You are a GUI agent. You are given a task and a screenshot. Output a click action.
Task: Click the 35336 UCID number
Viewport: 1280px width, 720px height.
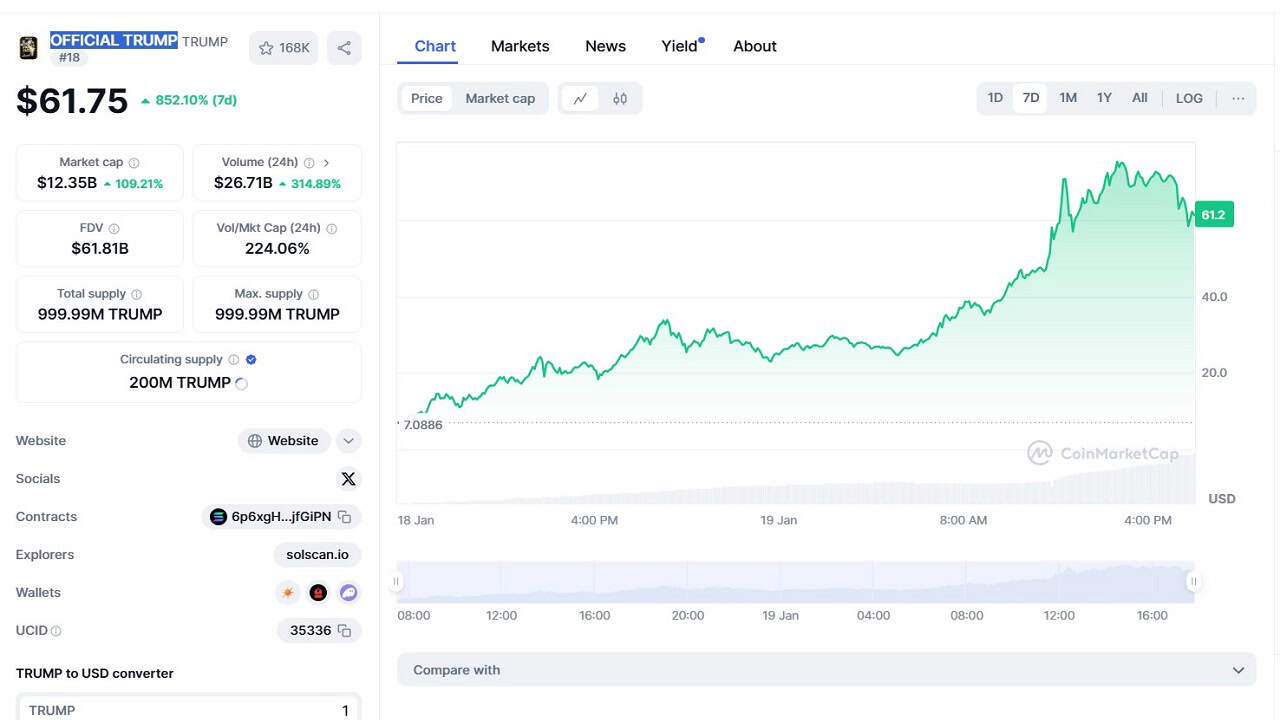(311, 631)
